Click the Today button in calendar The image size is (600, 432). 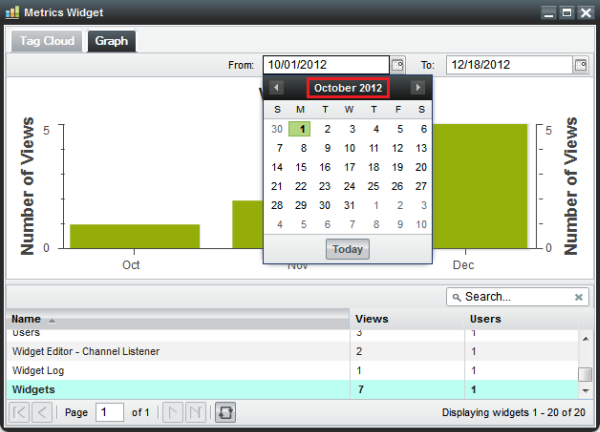coord(347,249)
